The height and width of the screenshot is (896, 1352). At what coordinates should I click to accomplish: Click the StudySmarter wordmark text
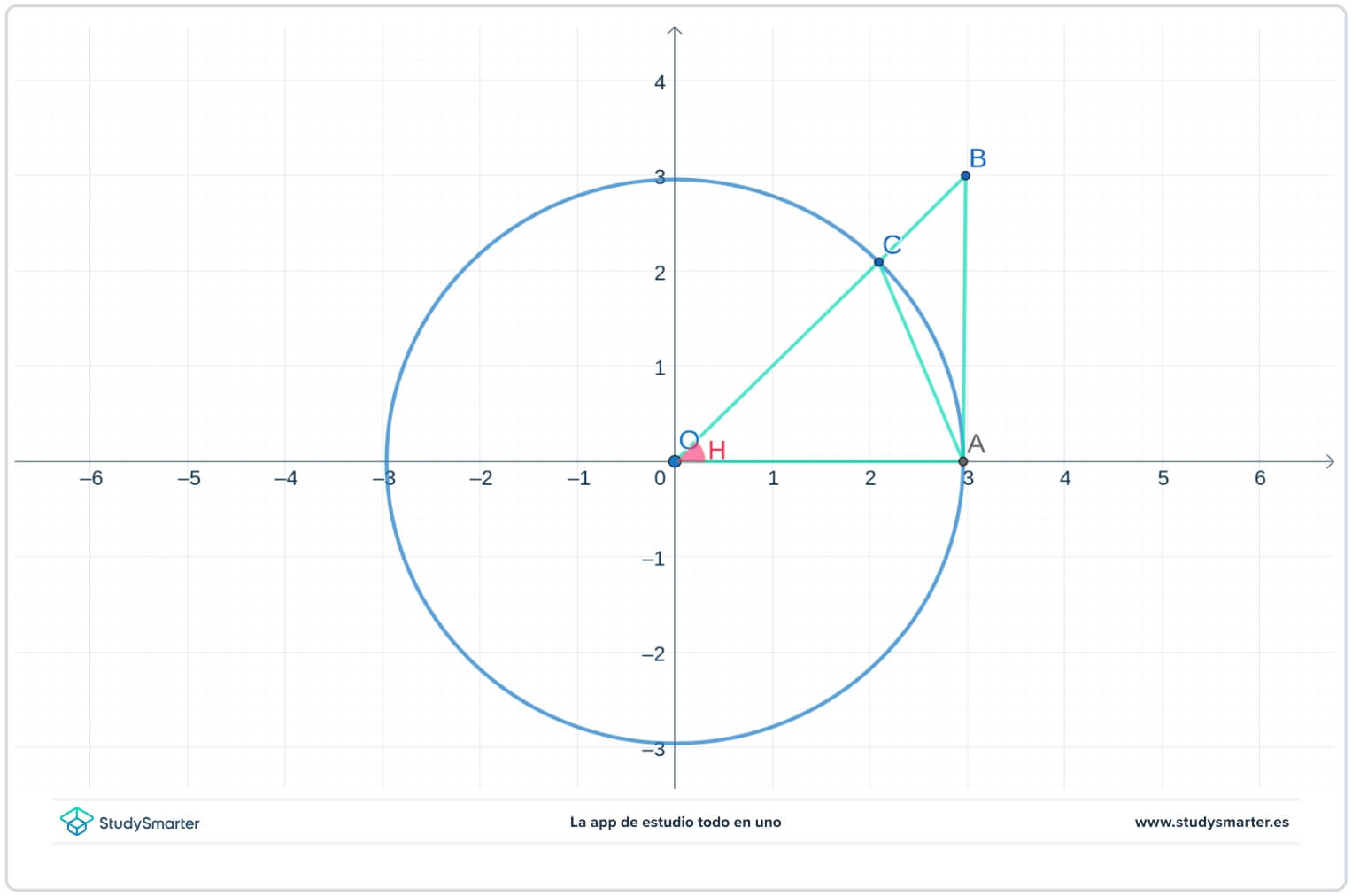tap(149, 823)
